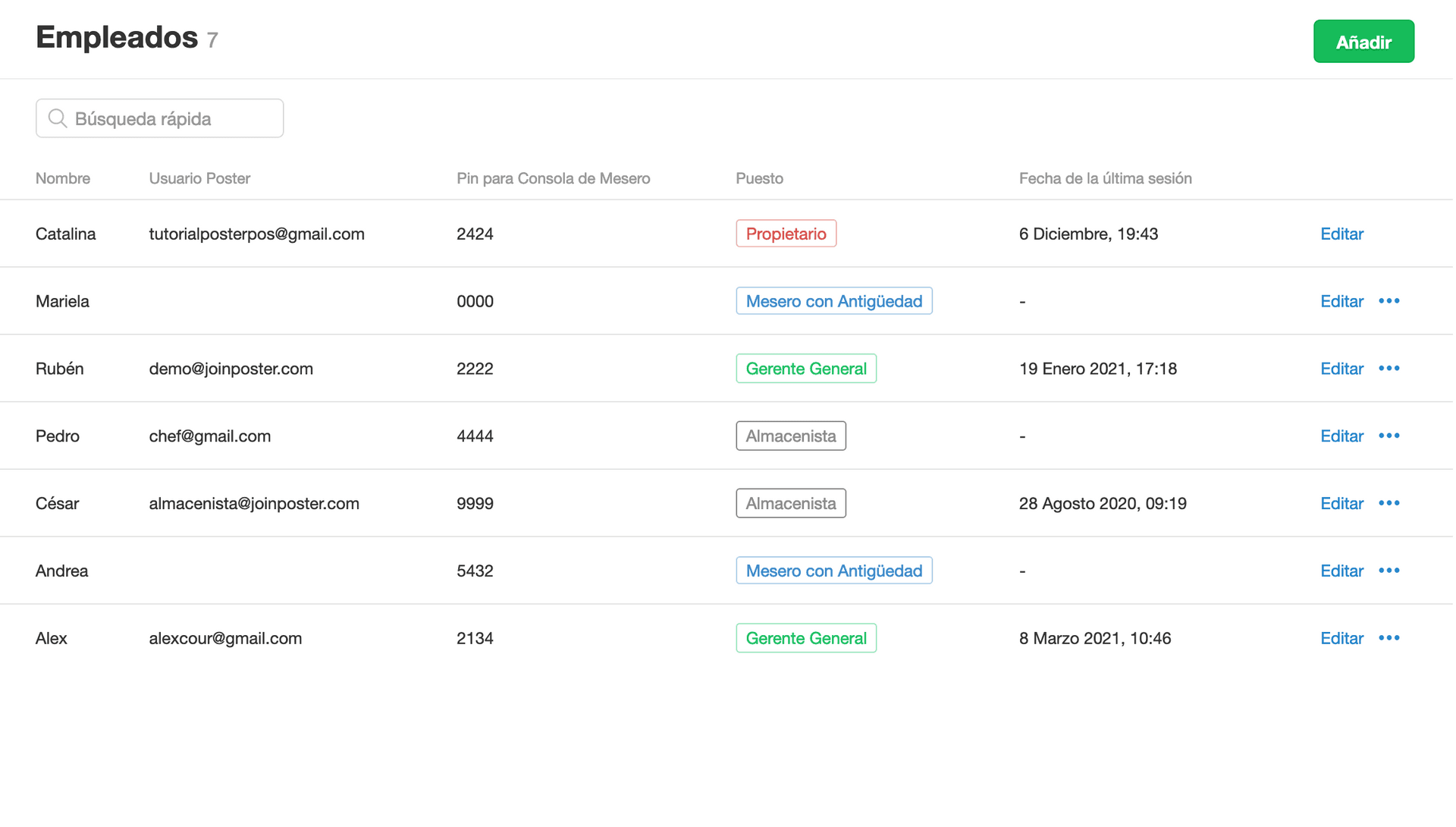Select the name Rubén
1456x827 pixels.
click(59, 369)
